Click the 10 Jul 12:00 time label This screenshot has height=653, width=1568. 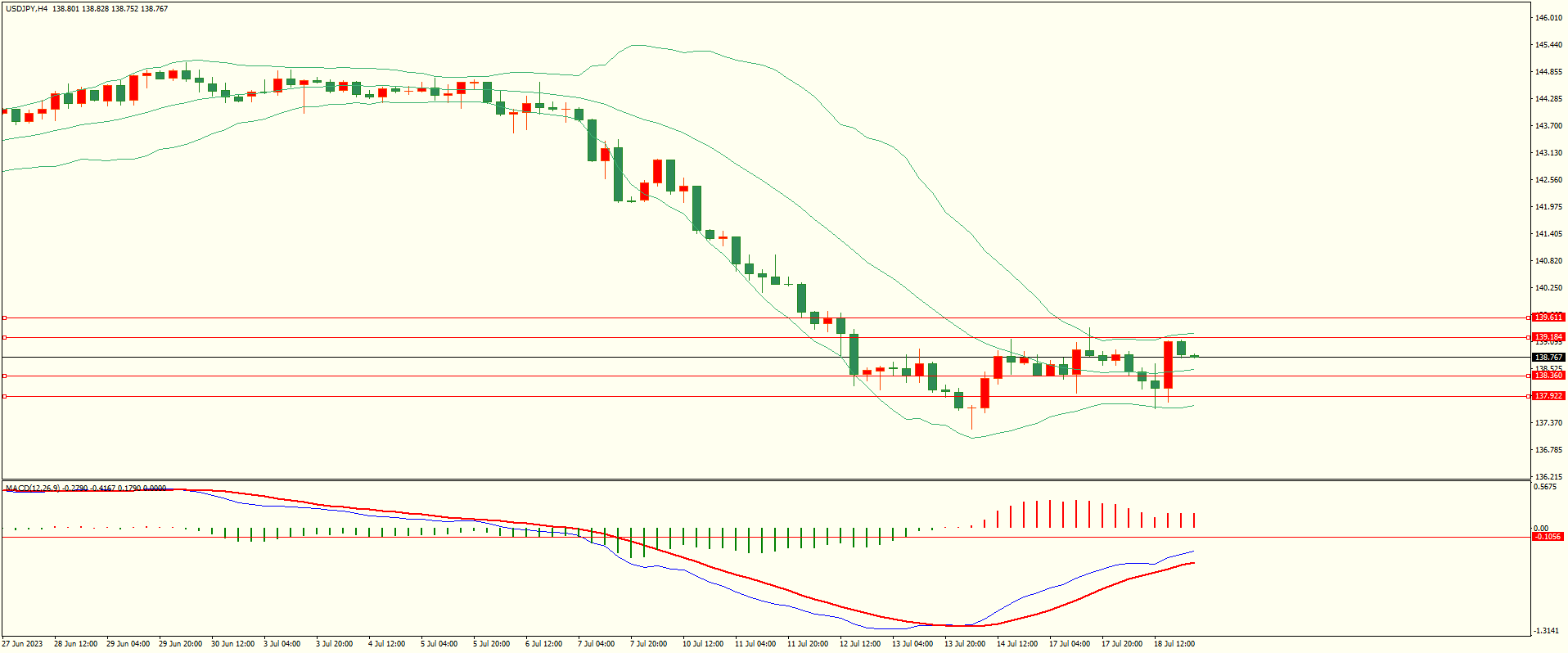tap(703, 644)
